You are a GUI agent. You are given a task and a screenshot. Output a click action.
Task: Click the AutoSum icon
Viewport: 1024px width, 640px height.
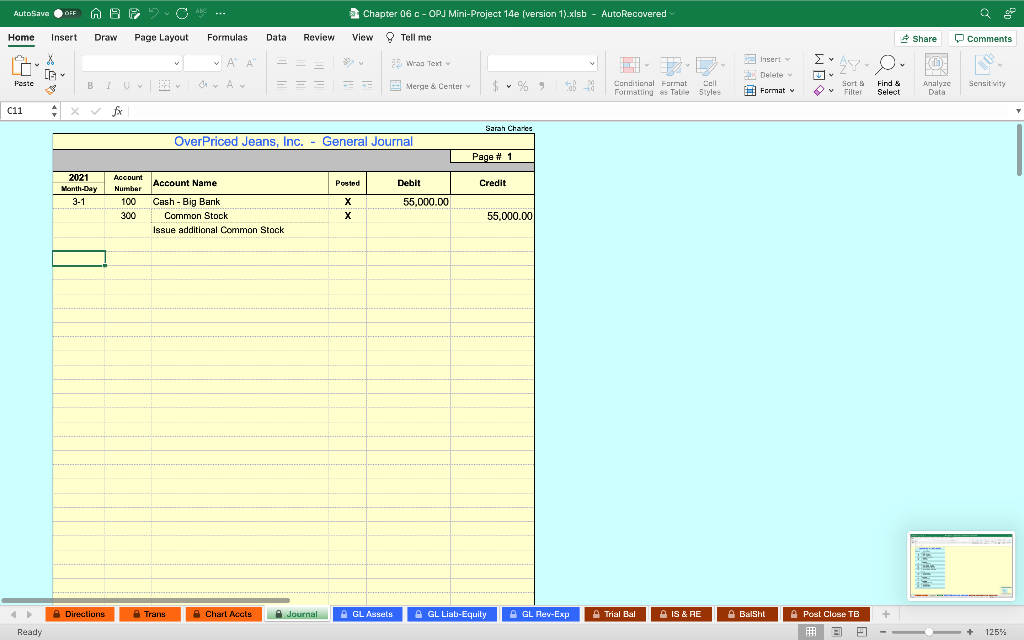point(819,58)
